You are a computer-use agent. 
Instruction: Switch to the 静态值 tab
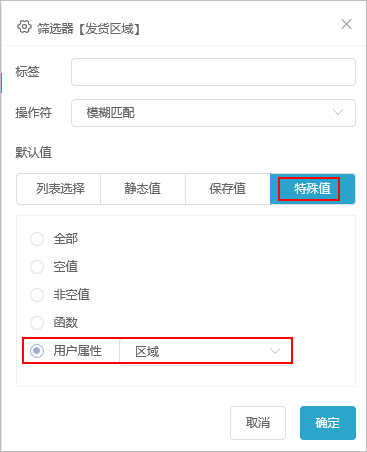(x=143, y=189)
